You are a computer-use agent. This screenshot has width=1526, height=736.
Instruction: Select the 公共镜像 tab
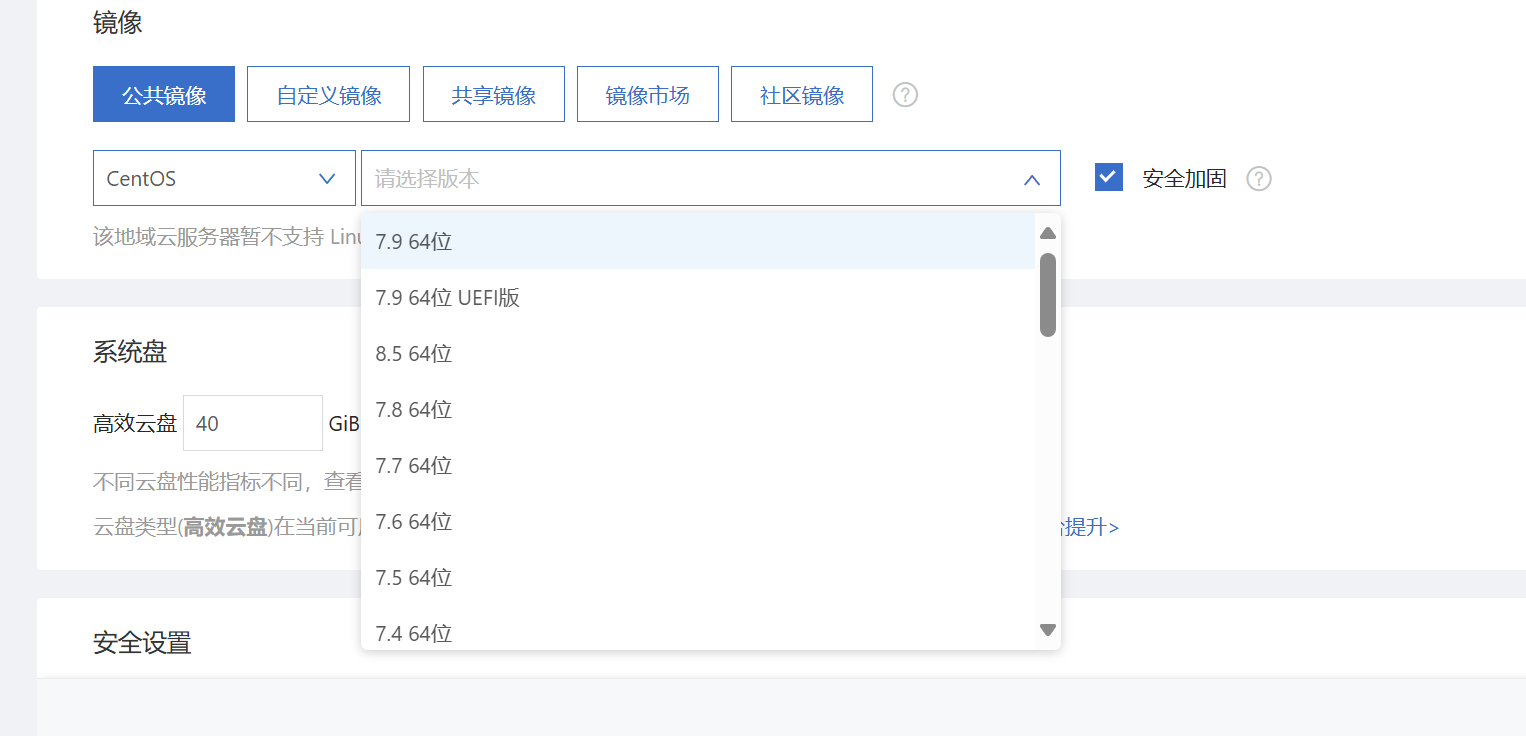[164, 94]
